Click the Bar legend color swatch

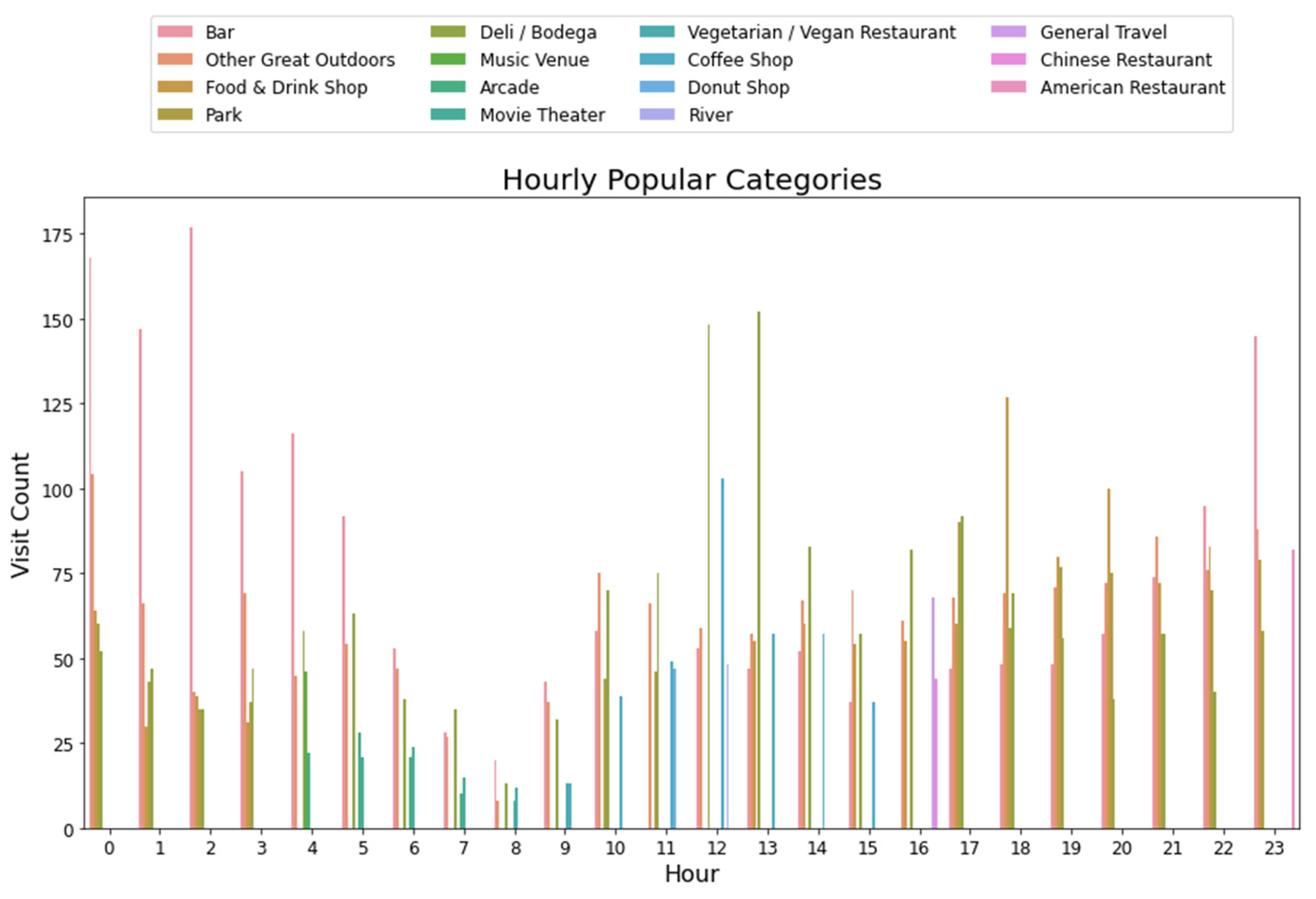point(175,32)
